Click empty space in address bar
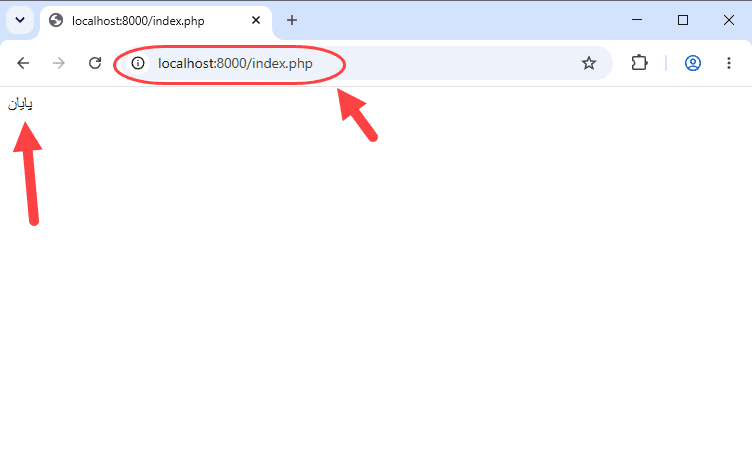Viewport: 752px width, 462px height. click(x=456, y=63)
